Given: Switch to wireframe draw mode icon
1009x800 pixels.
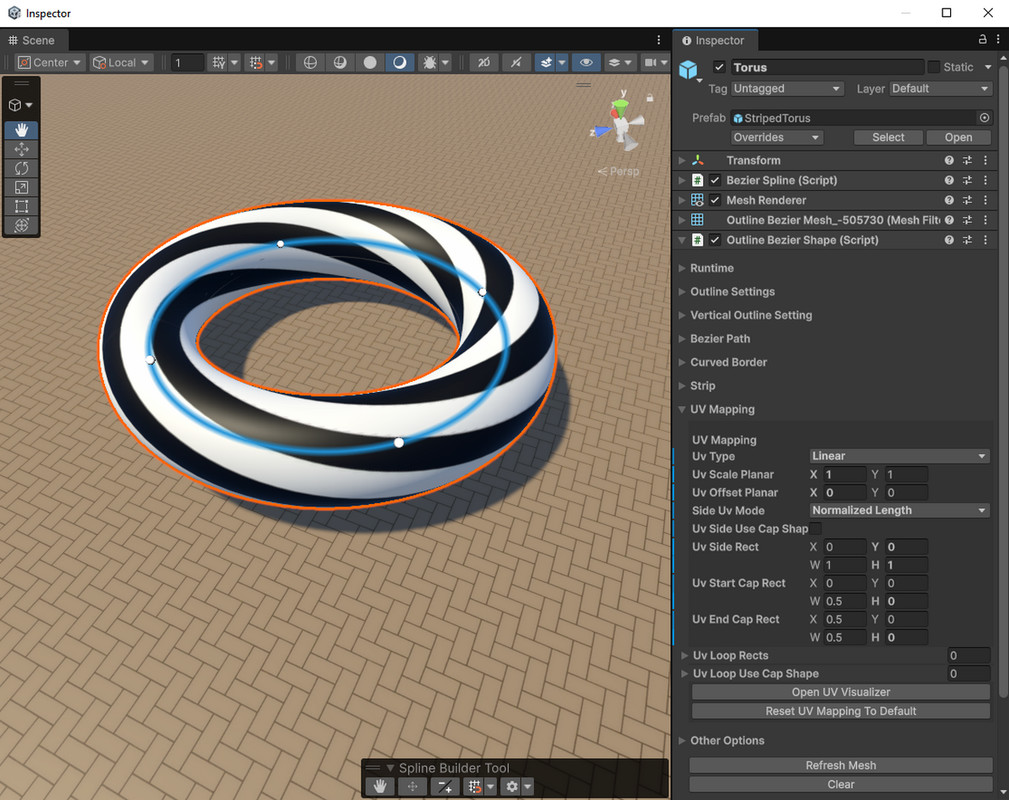Looking at the screenshot, I should 310,62.
